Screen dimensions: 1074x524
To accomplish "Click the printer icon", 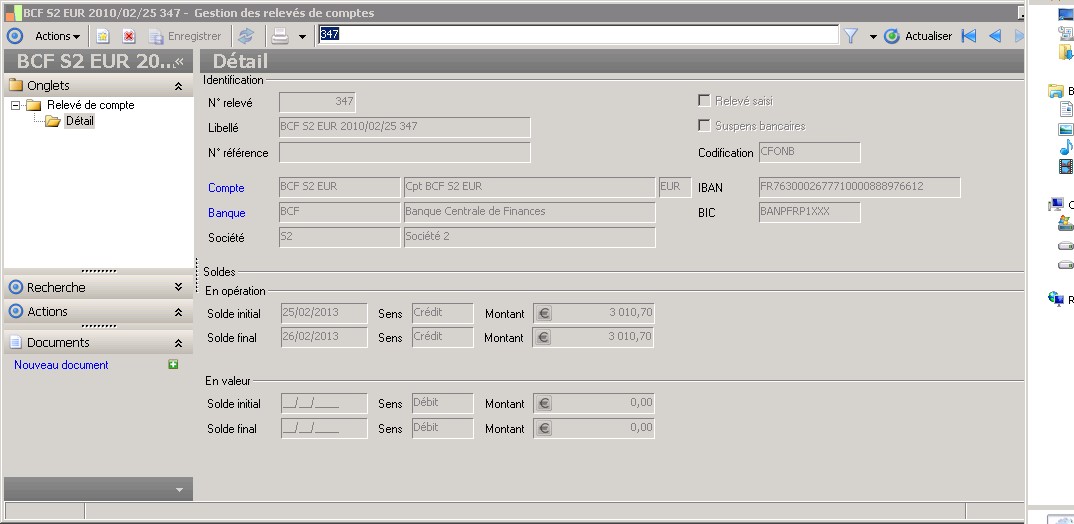I will click(x=281, y=36).
